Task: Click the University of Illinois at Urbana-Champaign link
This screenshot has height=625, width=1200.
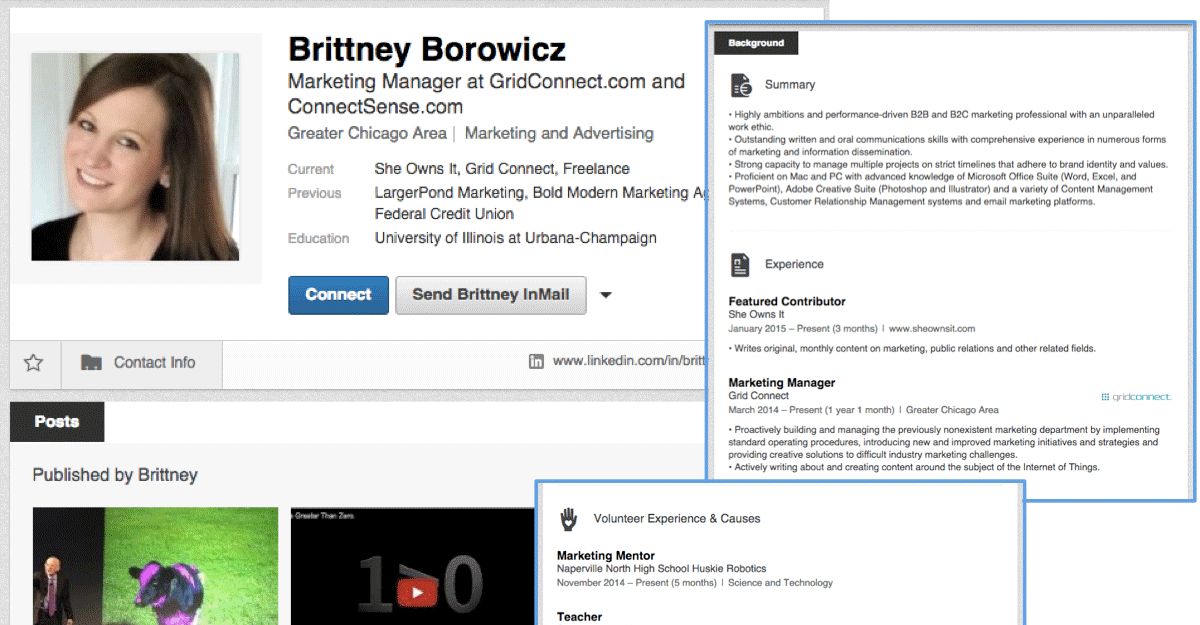Action: pyautogui.click(x=516, y=238)
